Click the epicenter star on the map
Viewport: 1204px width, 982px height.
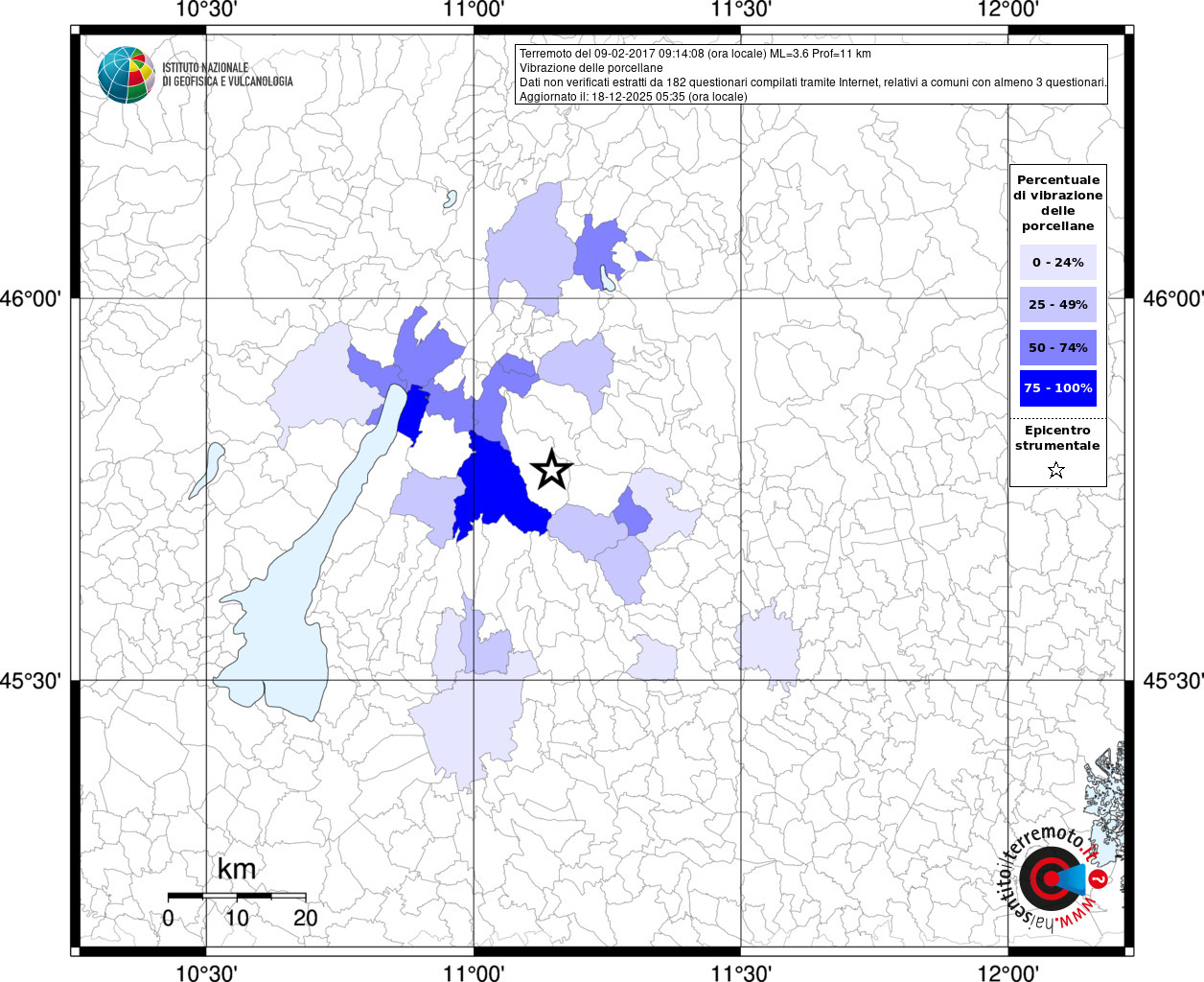(x=551, y=470)
